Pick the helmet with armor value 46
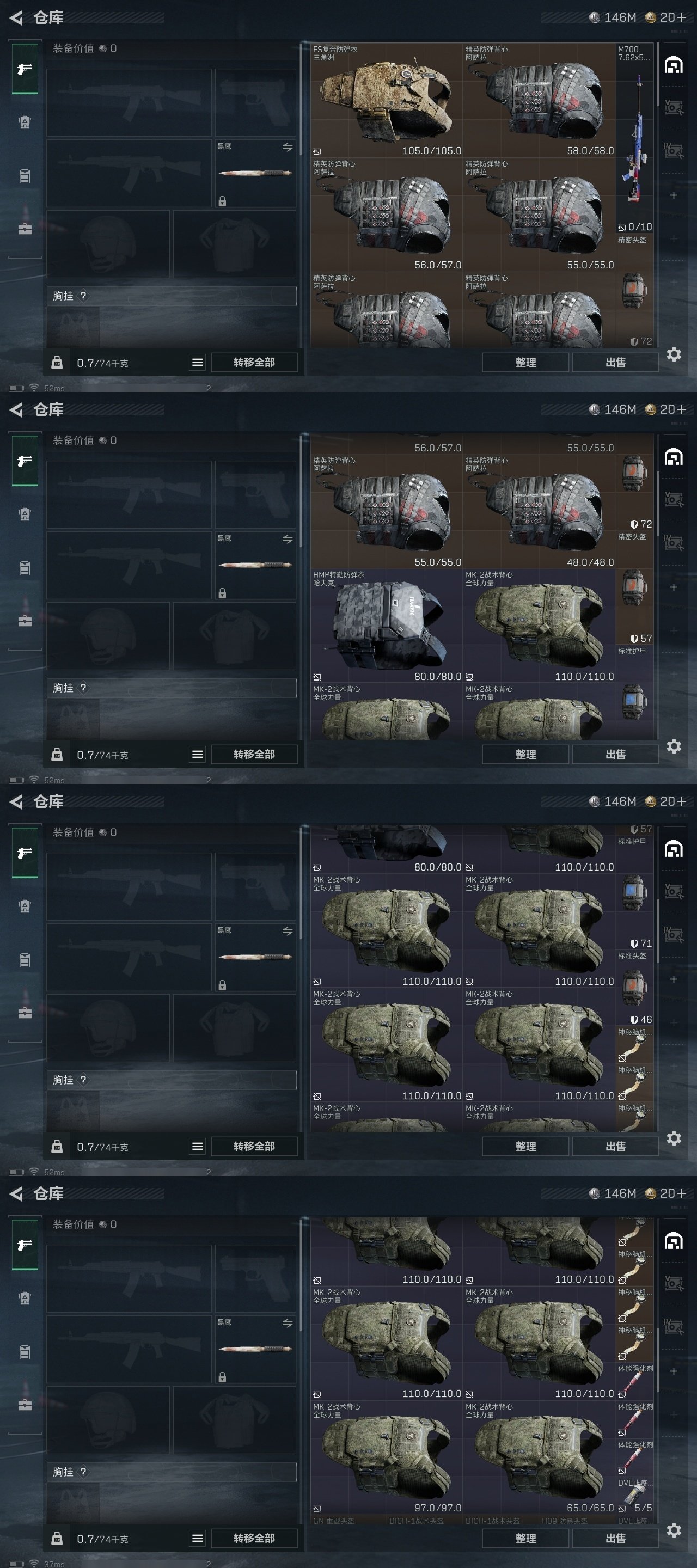This screenshot has width=697, height=1568. click(x=634, y=996)
